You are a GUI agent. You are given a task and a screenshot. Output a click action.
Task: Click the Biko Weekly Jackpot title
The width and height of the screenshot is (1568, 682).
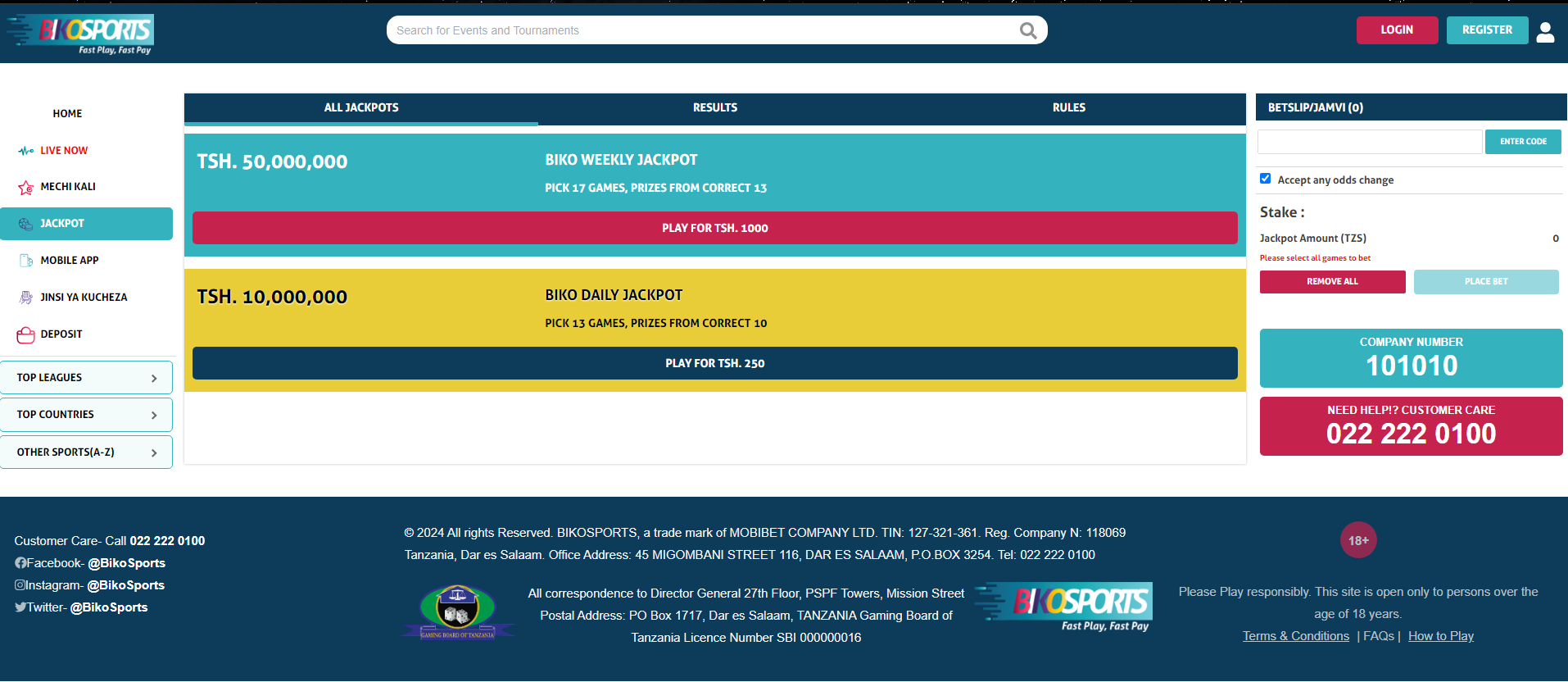coord(622,160)
